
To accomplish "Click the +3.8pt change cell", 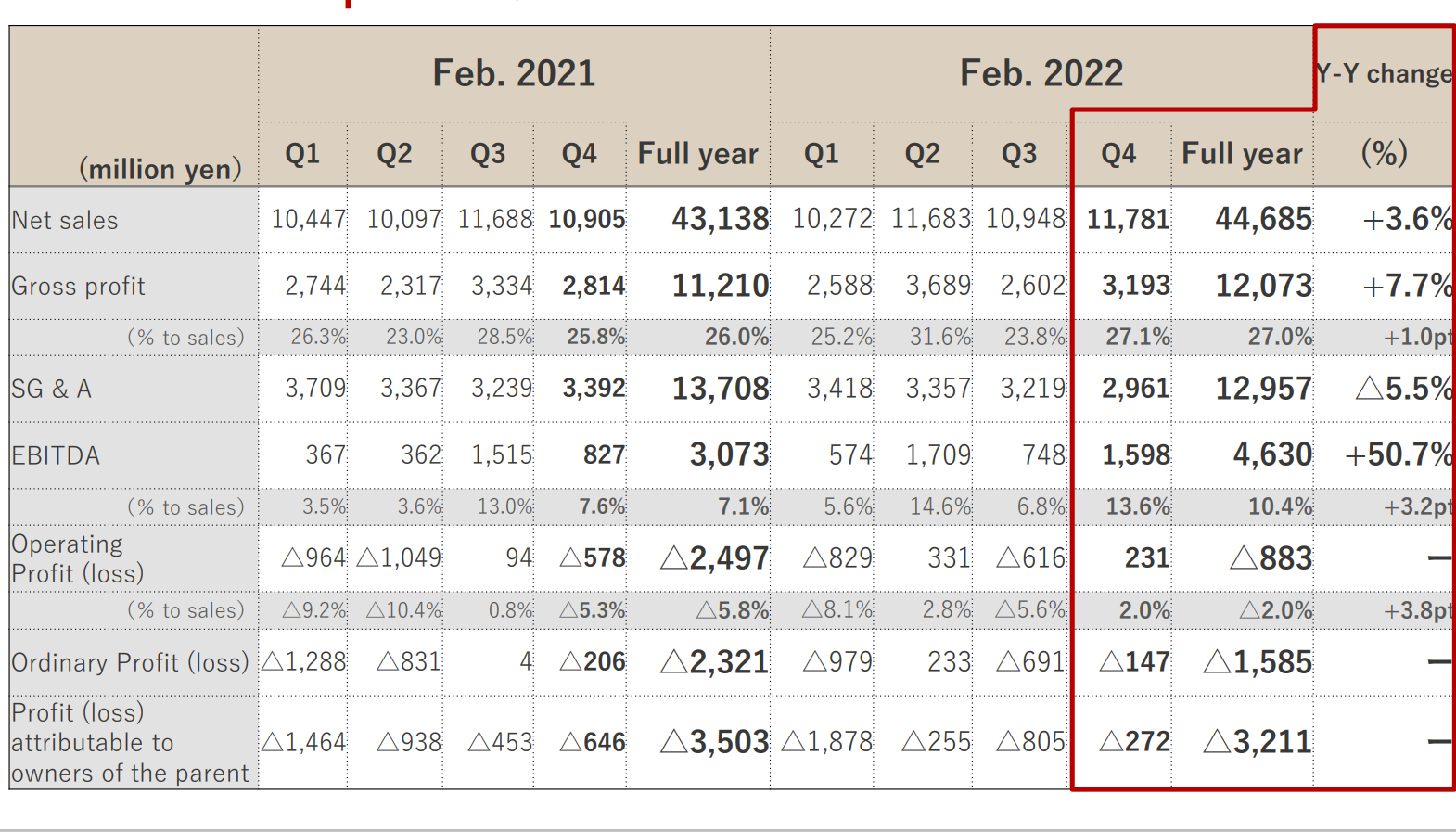I will click(1418, 611).
